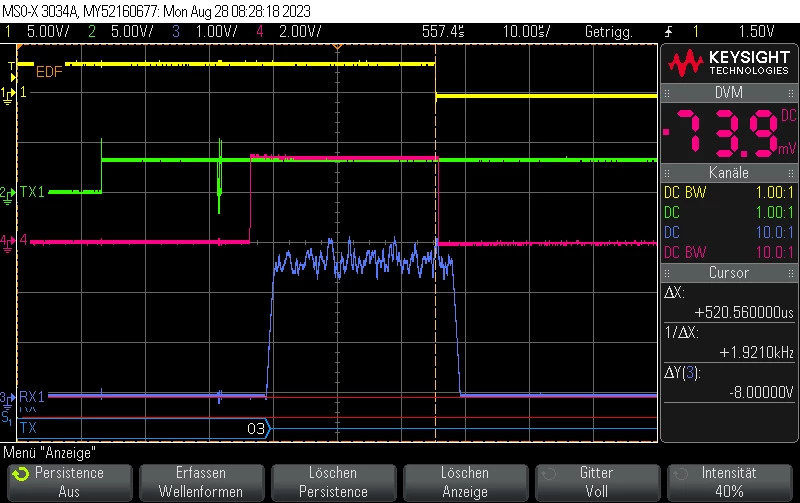Click the 1/ΔX value +1.9210kHz
The height and width of the screenshot is (503, 800).
click(x=757, y=353)
